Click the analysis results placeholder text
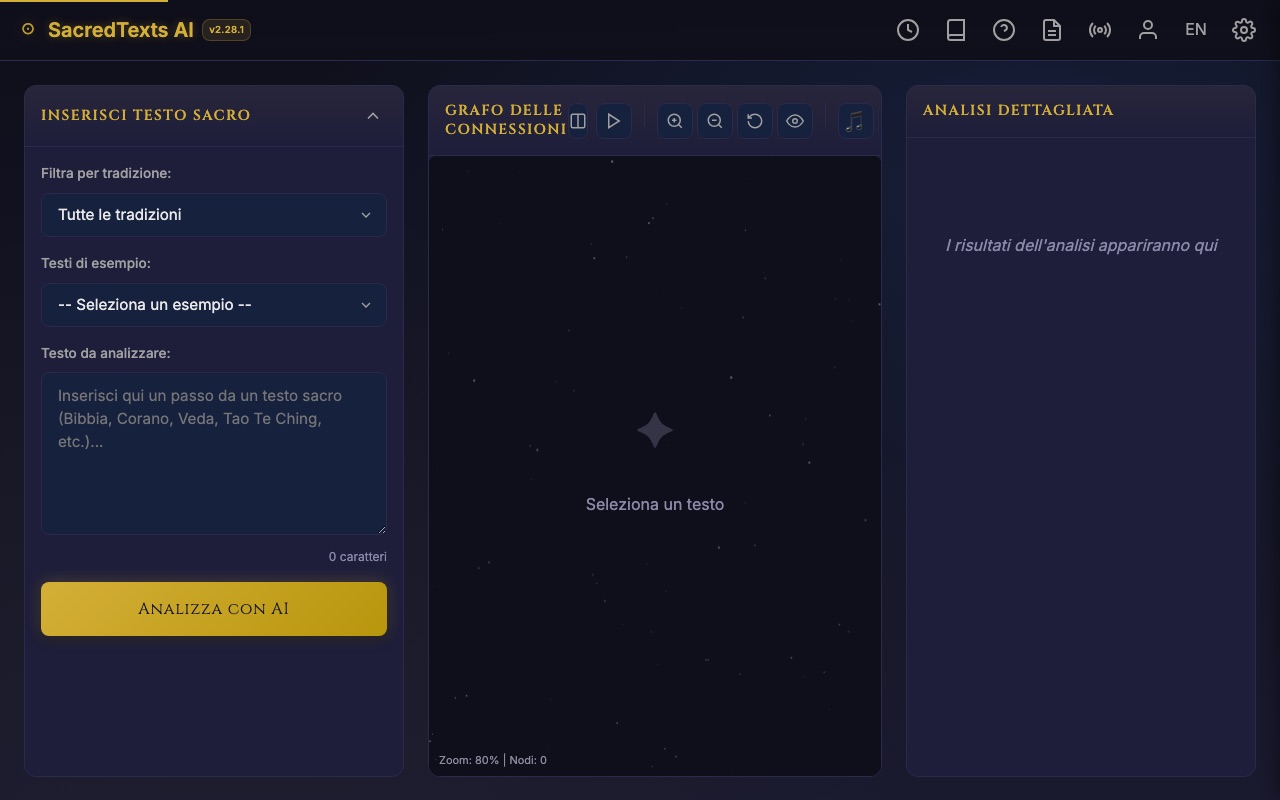 [1081, 246]
